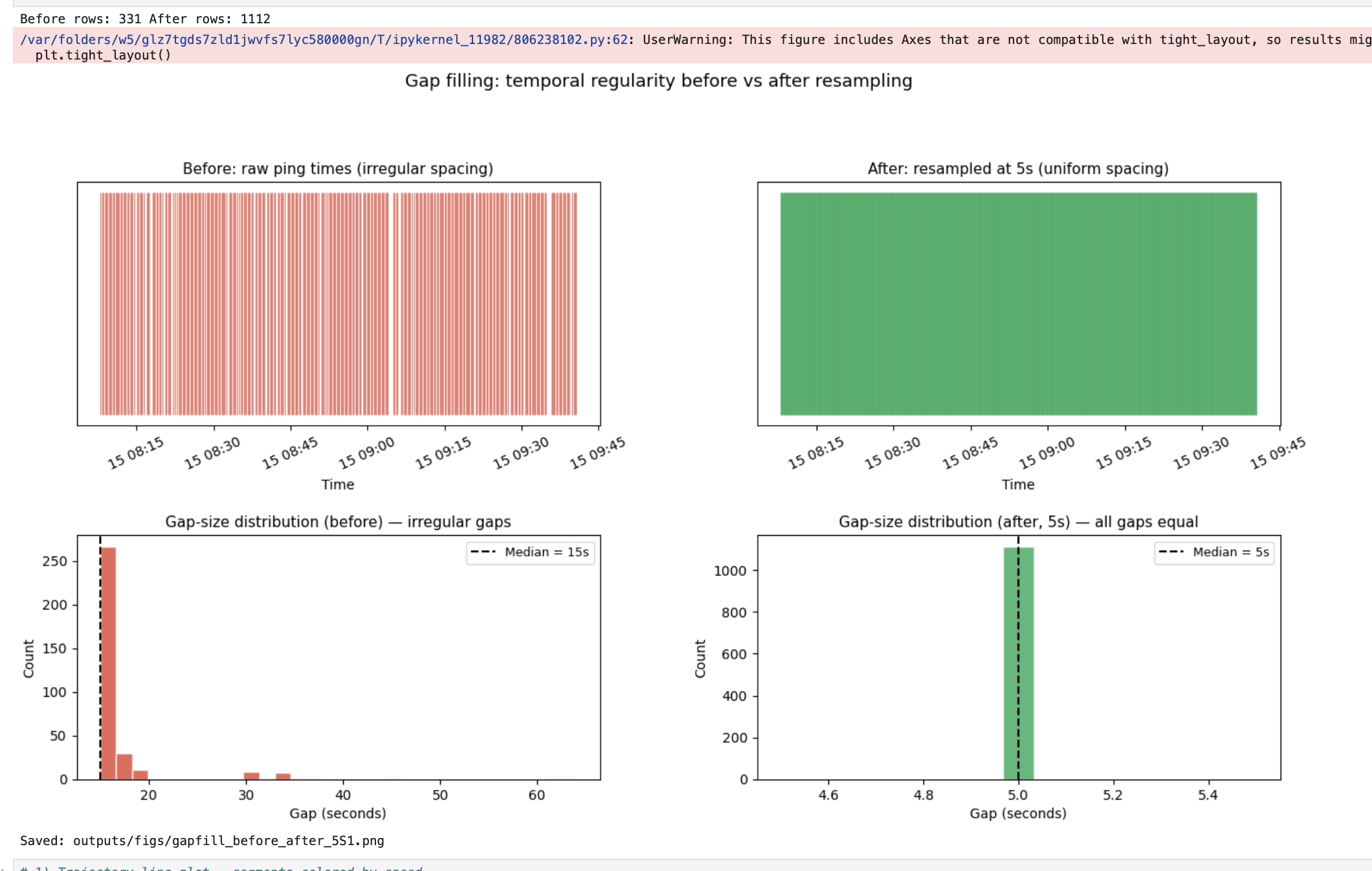Click the 'Saved: outputs/figs' output text line

[202, 841]
